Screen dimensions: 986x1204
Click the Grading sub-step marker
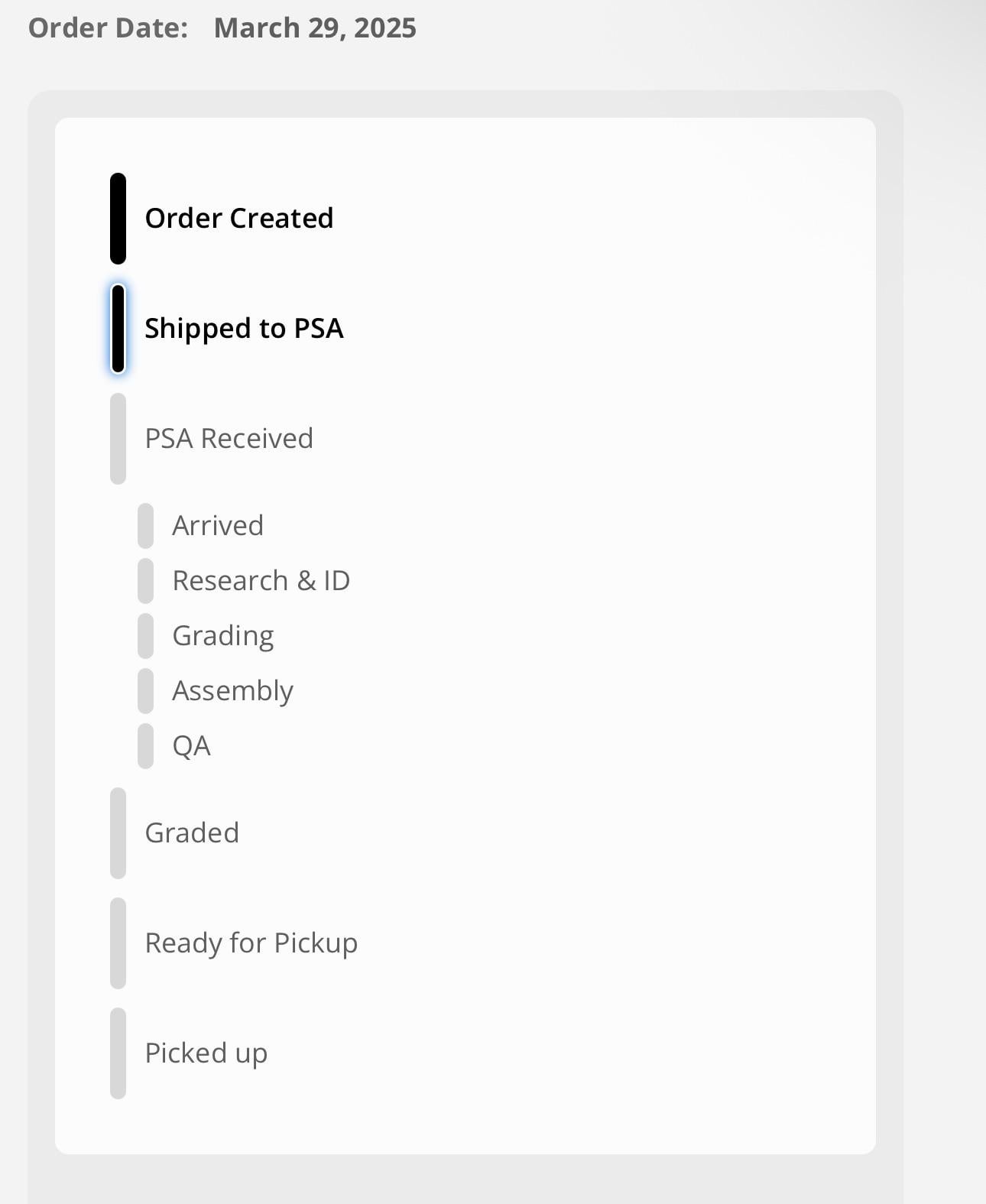[x=145, y=636]
